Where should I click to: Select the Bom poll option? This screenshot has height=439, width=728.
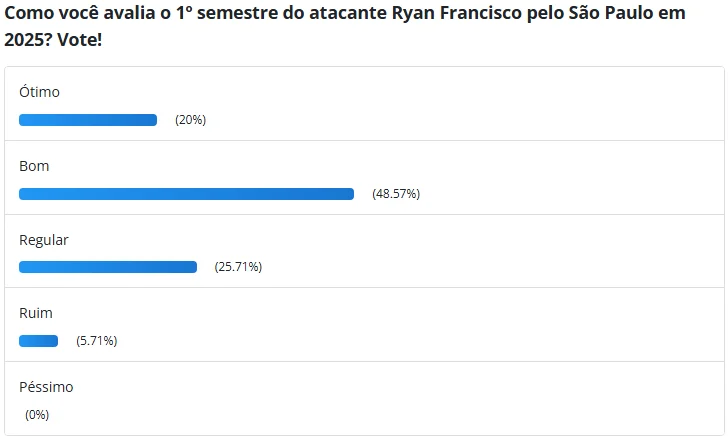(x=34, y=166)
